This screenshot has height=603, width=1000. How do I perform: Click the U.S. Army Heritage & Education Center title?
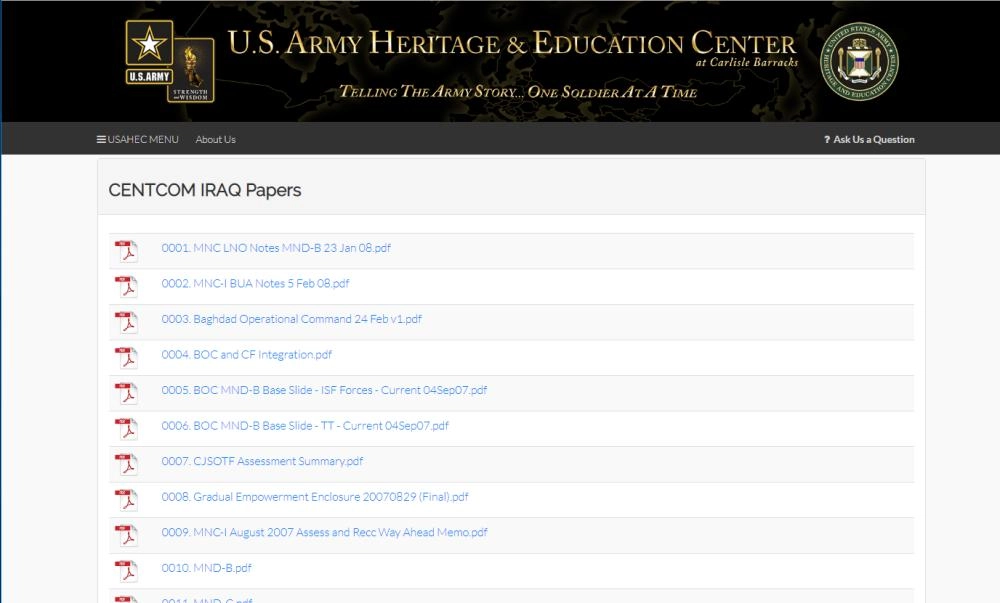(x=511, y=45)
